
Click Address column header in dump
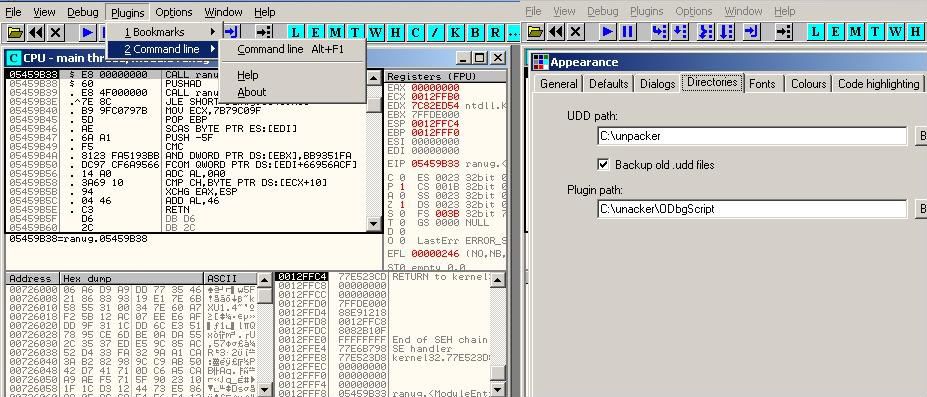[33, 278]
